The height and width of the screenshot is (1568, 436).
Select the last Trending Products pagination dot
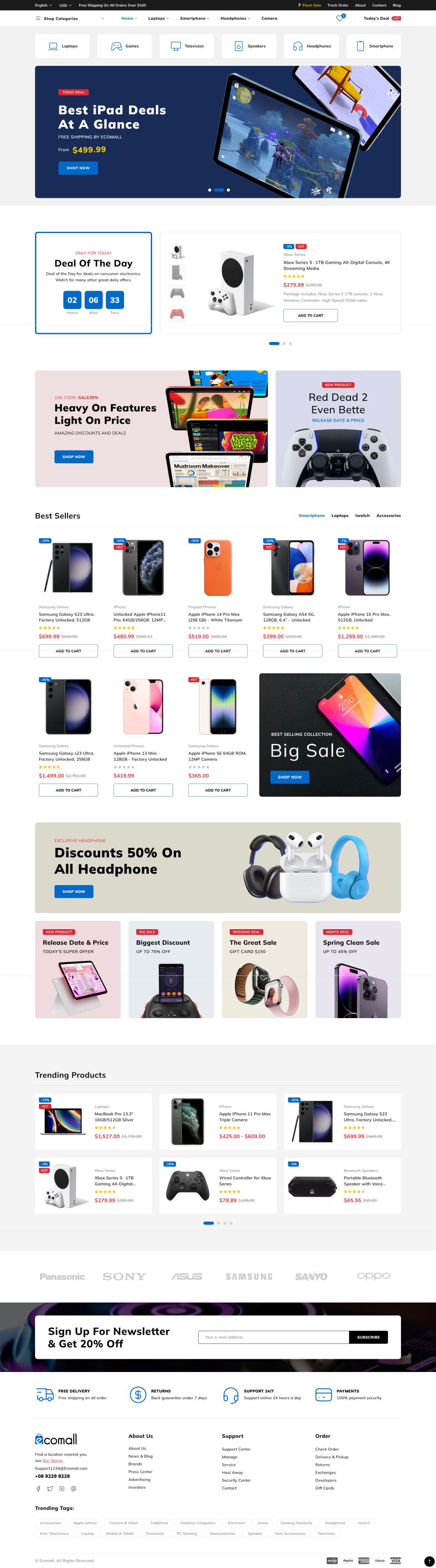(x=231, y=1223)
